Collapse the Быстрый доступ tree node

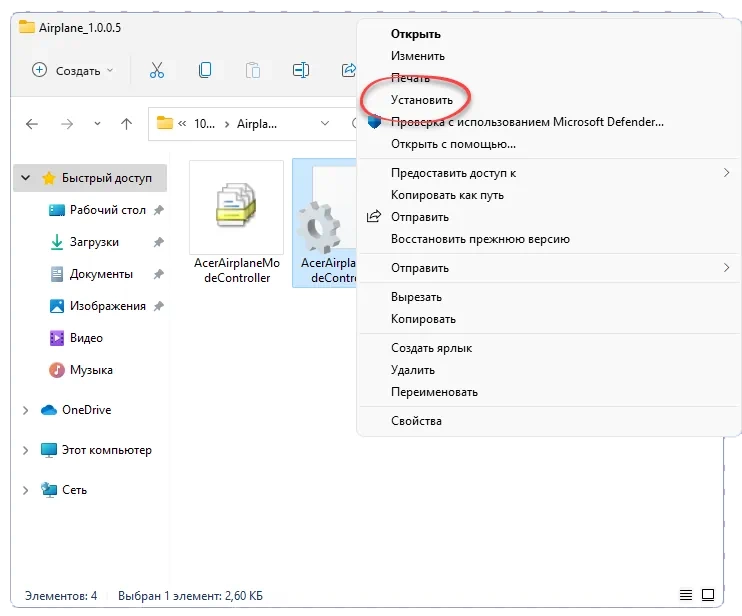[26, 178]
